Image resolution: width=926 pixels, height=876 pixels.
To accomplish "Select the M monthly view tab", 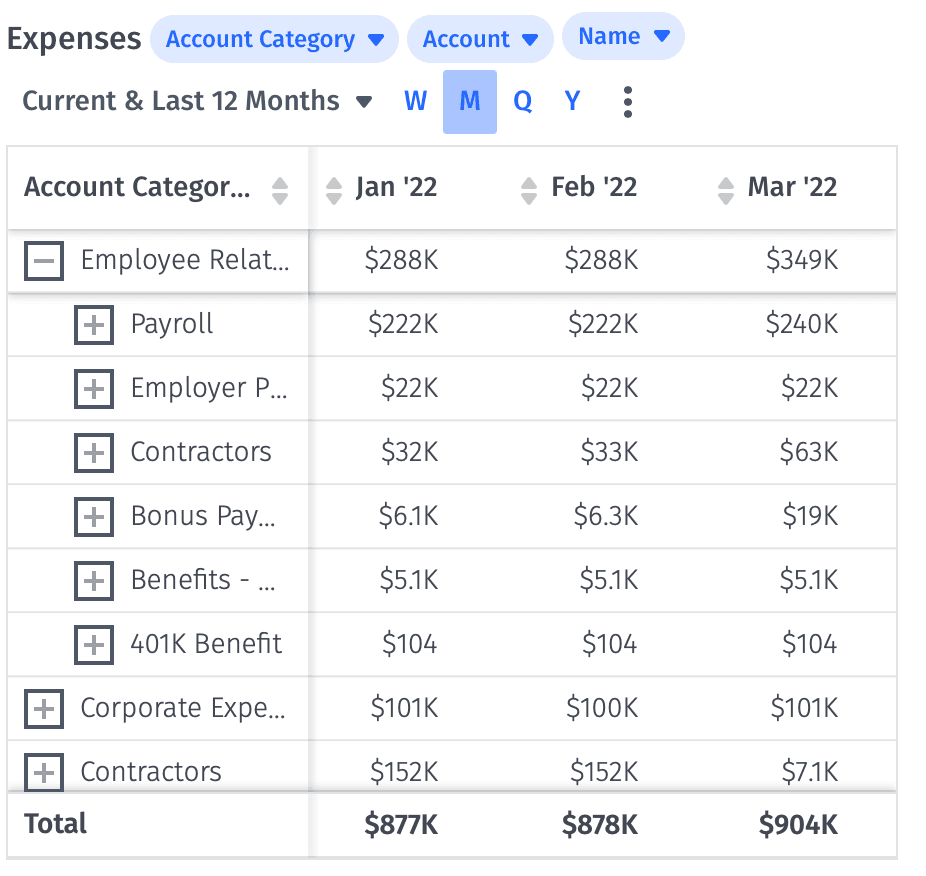I will click(x=469, y=101).
